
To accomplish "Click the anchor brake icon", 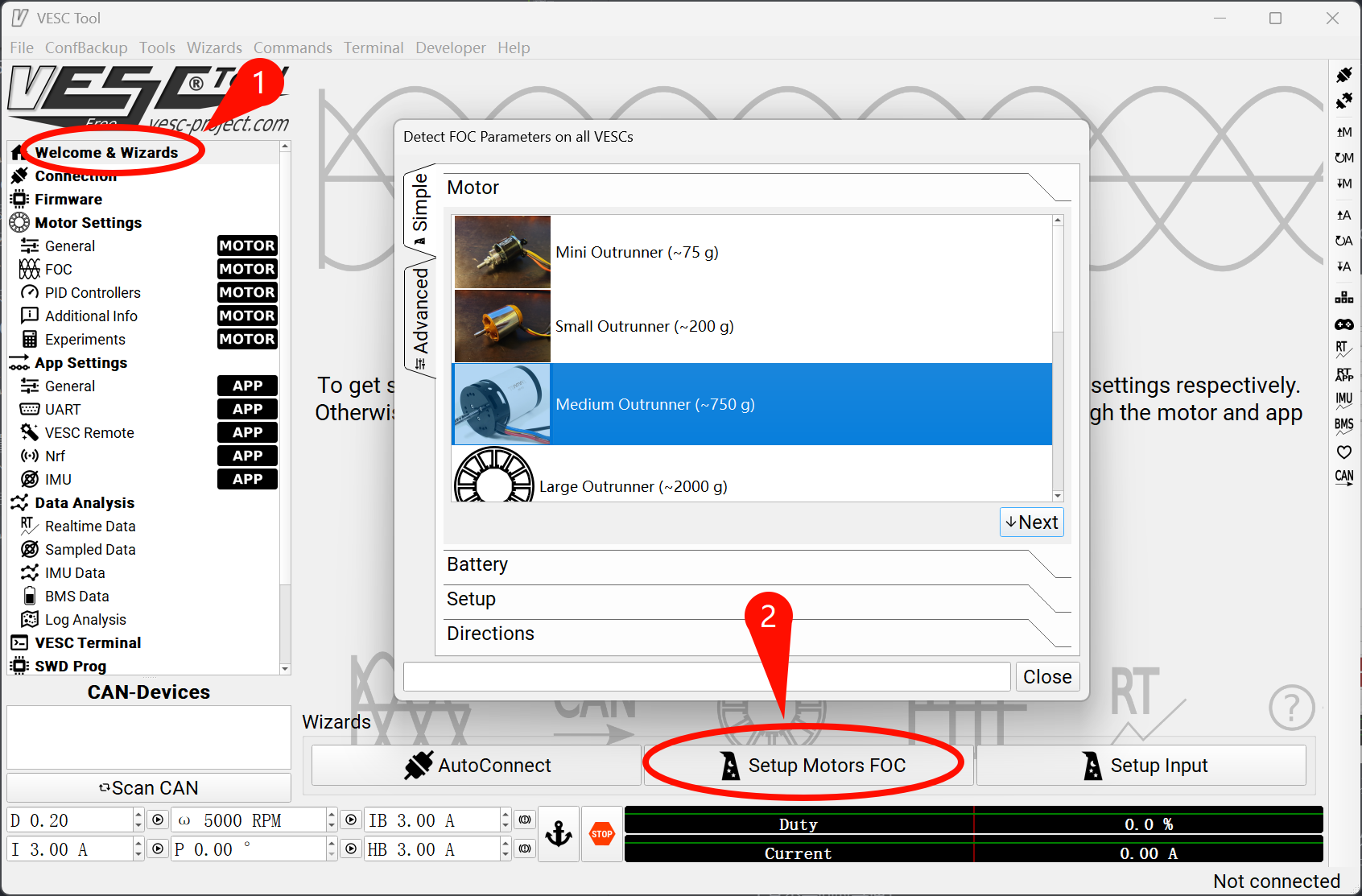I will pos(559,834).
